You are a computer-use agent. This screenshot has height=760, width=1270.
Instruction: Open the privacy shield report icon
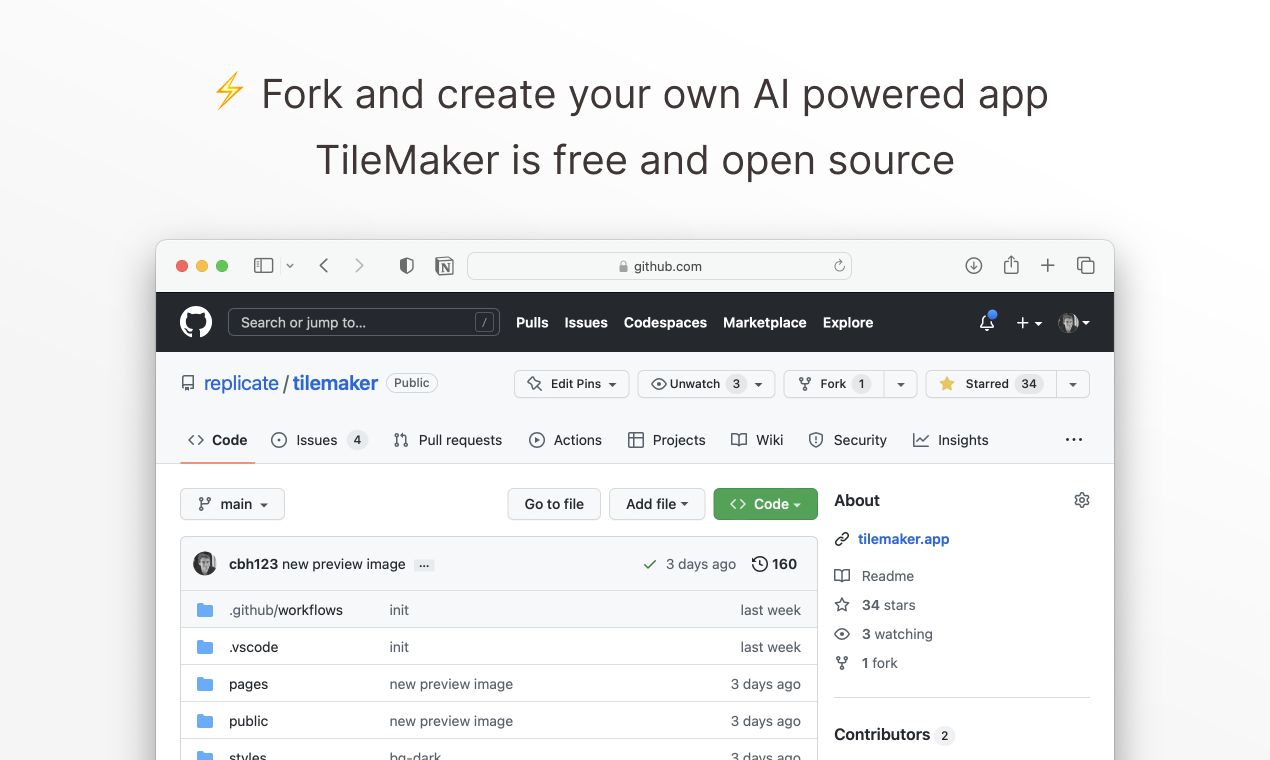coord(407,266)
